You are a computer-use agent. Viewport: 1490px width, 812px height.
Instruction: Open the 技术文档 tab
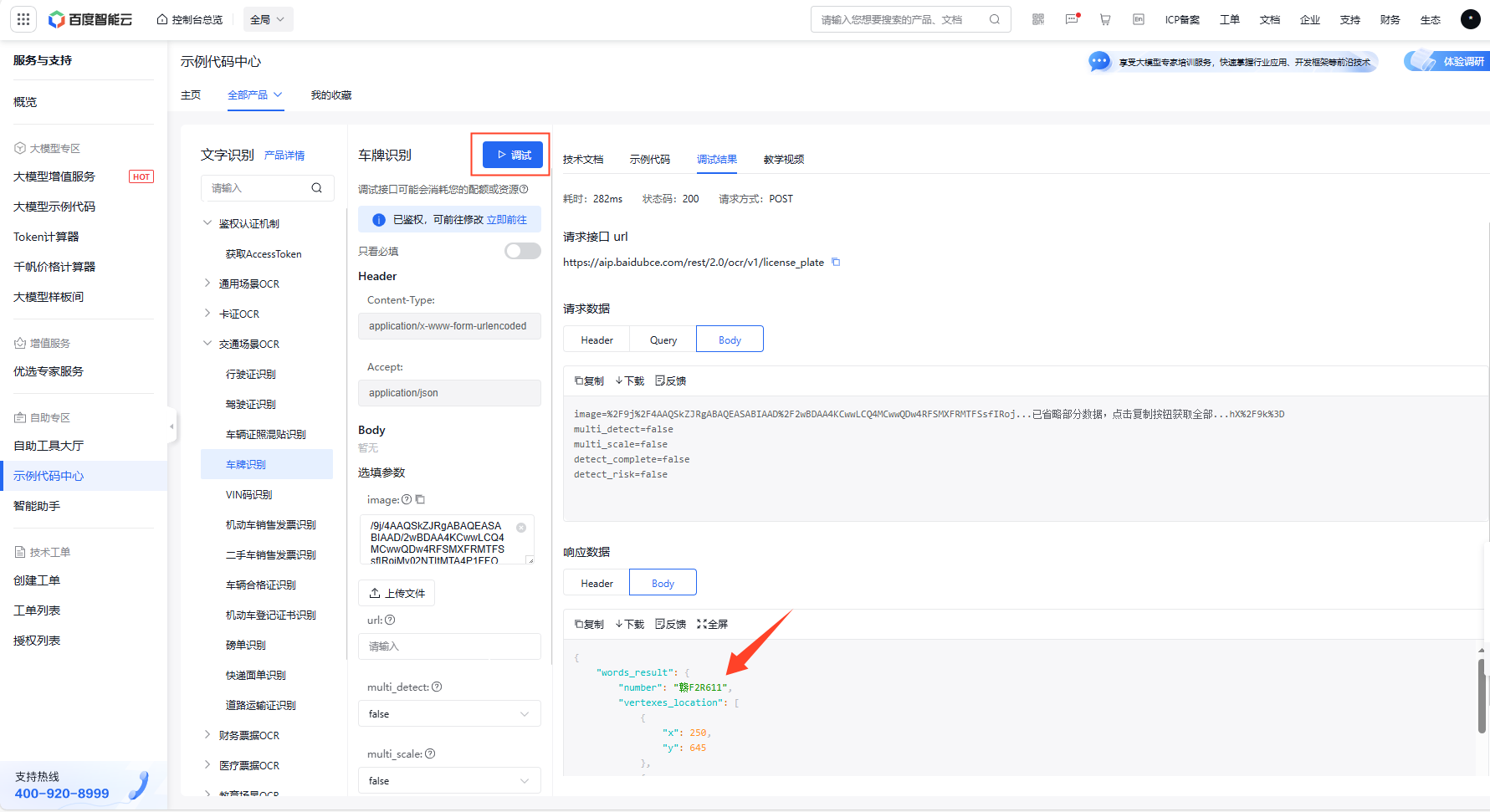[x=583, y=159]
